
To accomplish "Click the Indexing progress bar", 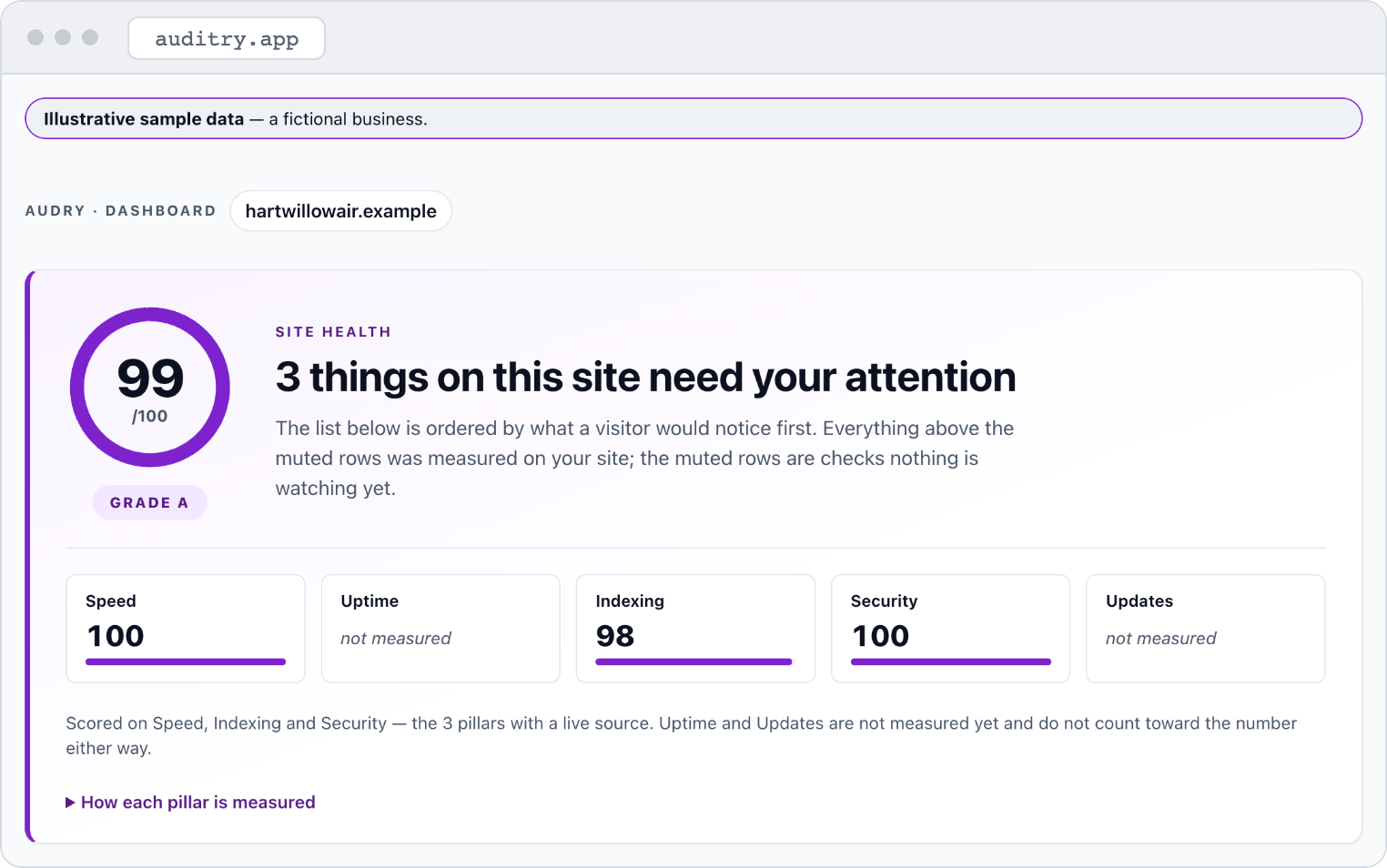I will tap(693, 662).
